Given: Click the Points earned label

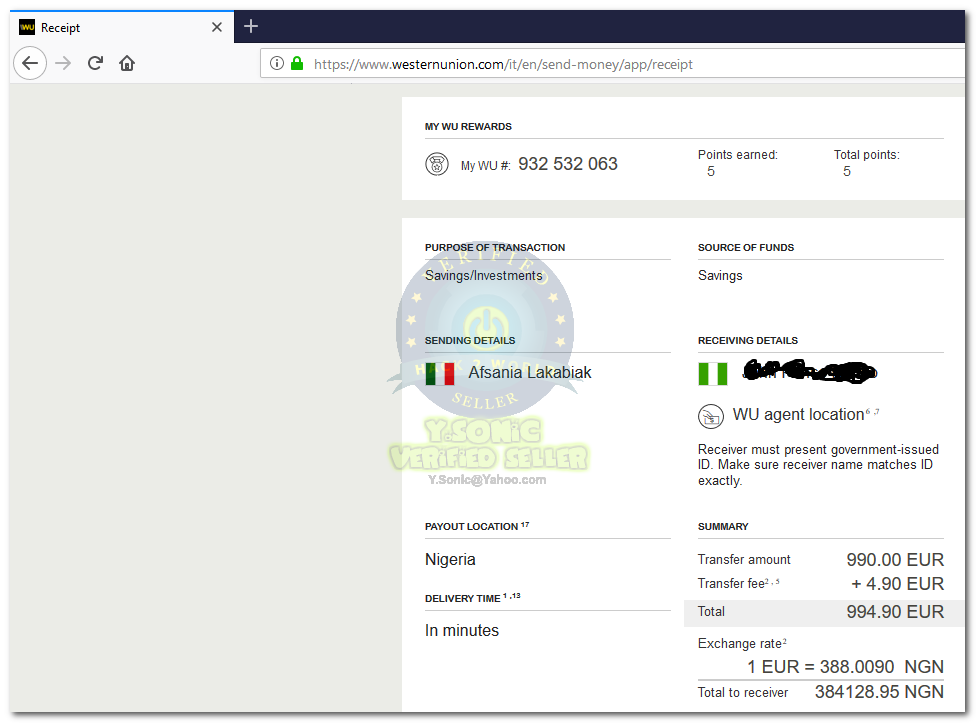Looking at the screenshot, I should (x=738, y=155).
